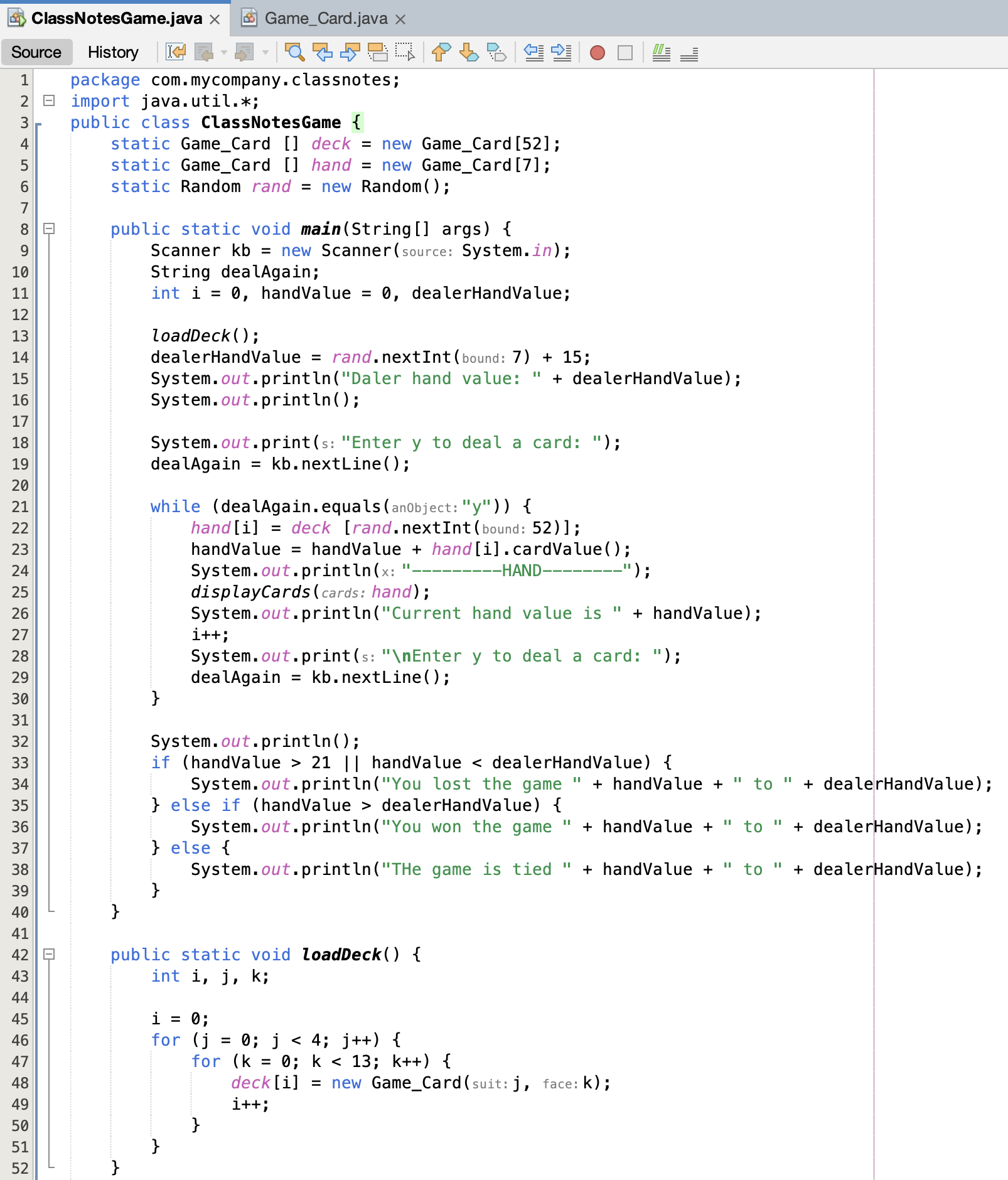Click the Find Selection magnifier icon

(296, 53)
